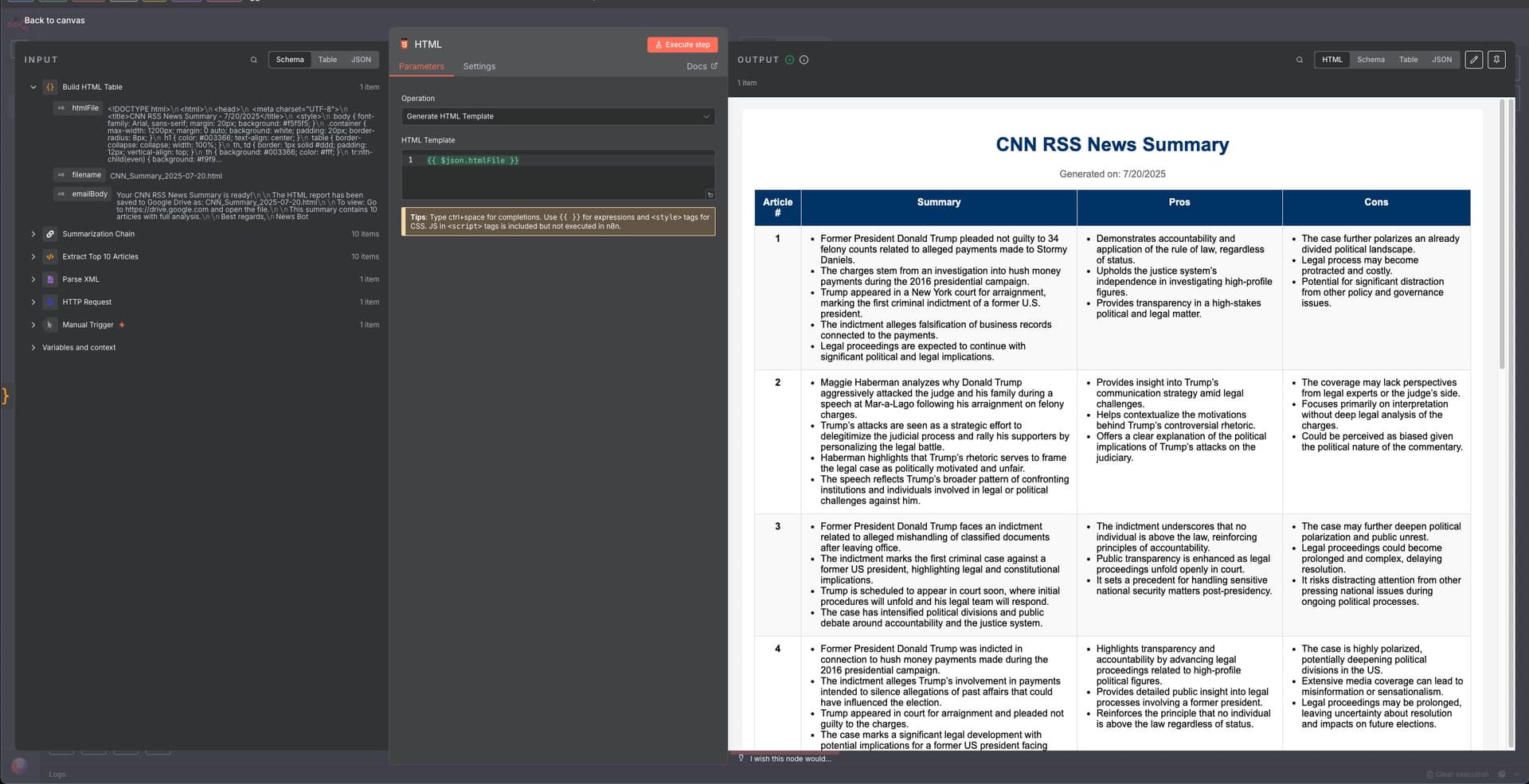This screenshot has width=1529, height=784.
Task: Switch output view to Schema
Action: pos(1371,60)
